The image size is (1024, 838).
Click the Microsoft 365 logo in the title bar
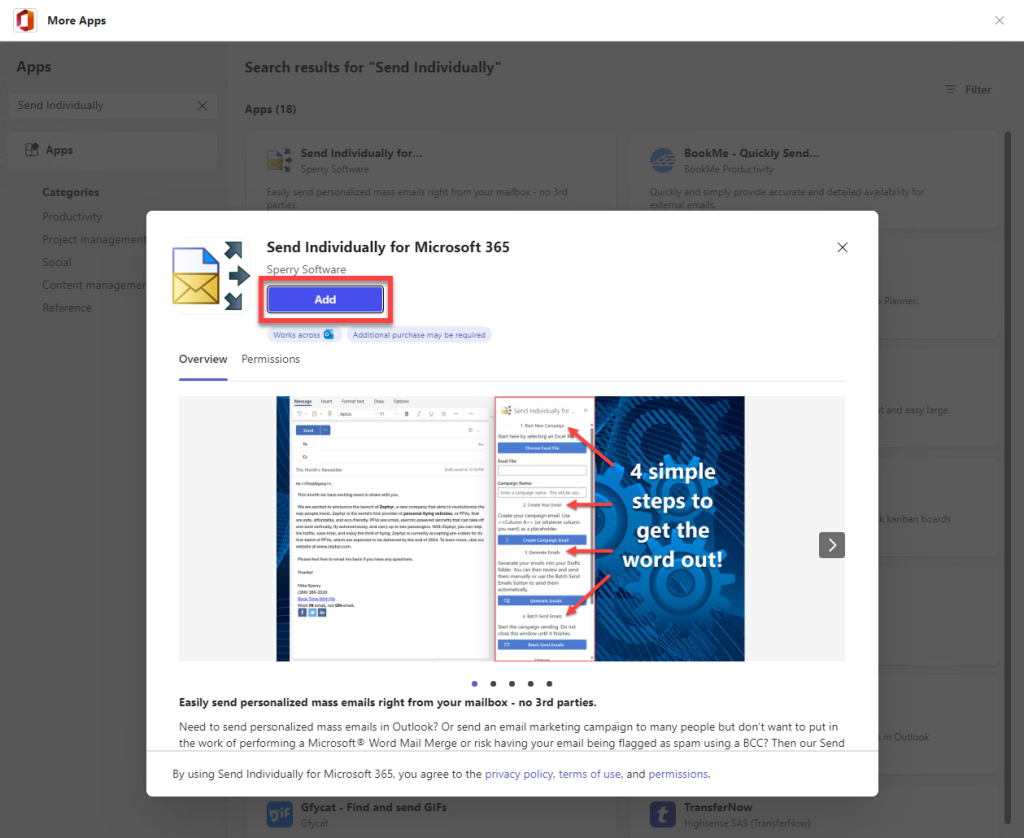[24, 20]
